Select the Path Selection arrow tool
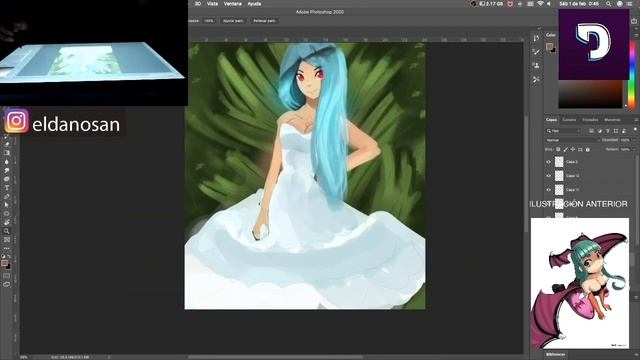The width and height of the screenshot is (640, 360). click(7, 205)
